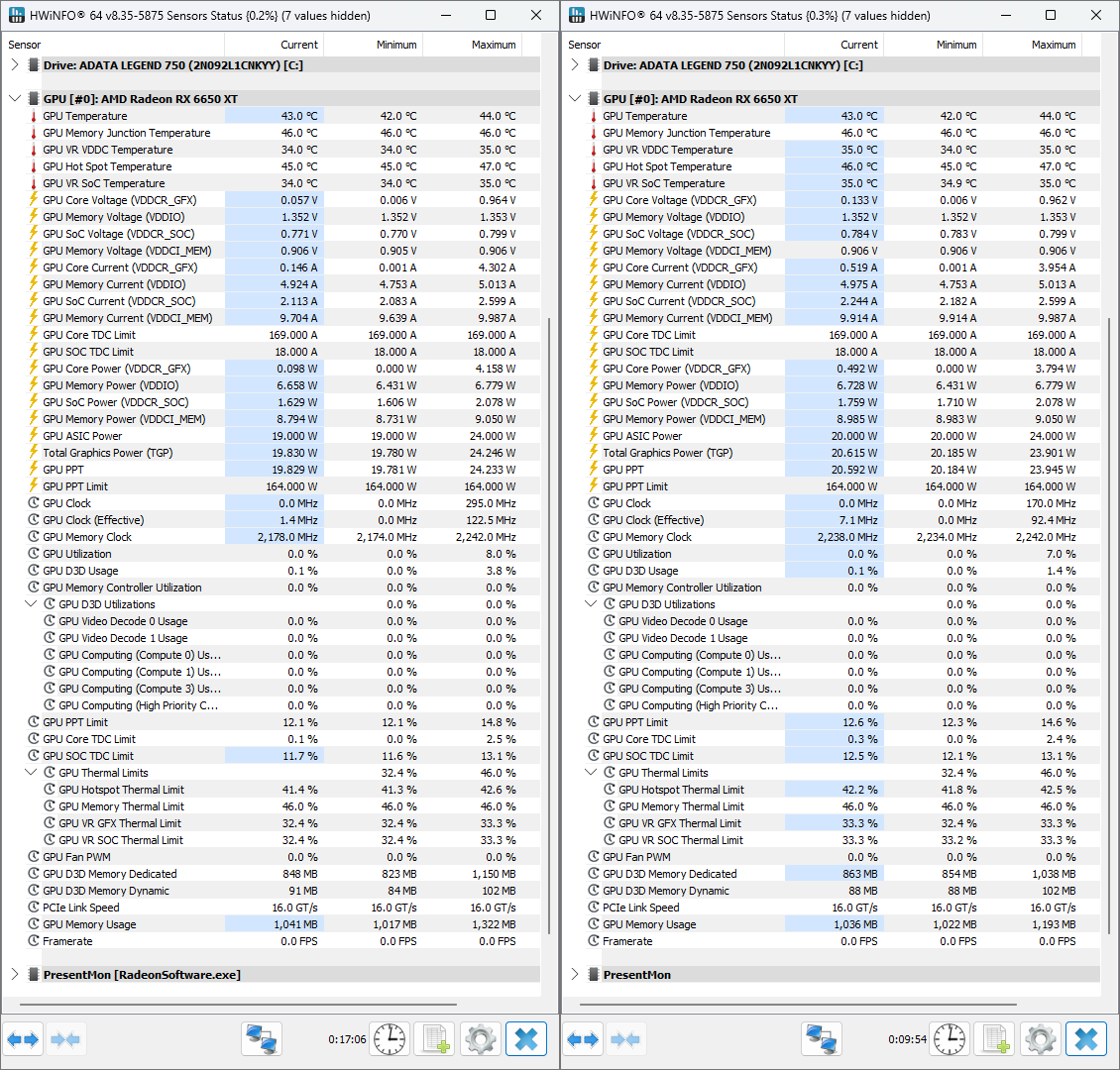This screenshot has width=1120, height=1070.
Task: Click collapse-arrows button in left HWiNFO window
Action: [65, 1039]
